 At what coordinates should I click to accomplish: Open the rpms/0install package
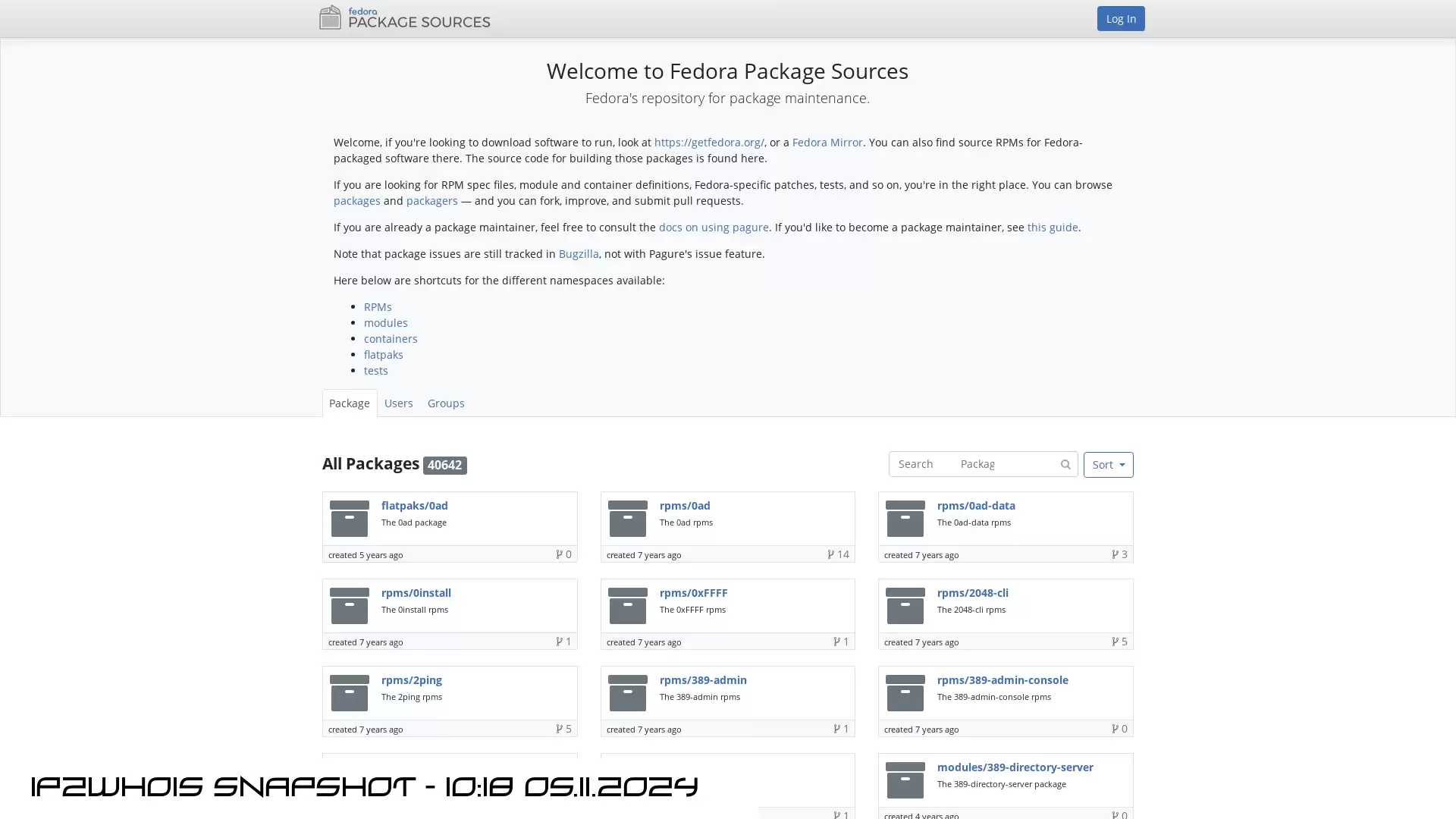pyautogui.click(x=416, y=593)
